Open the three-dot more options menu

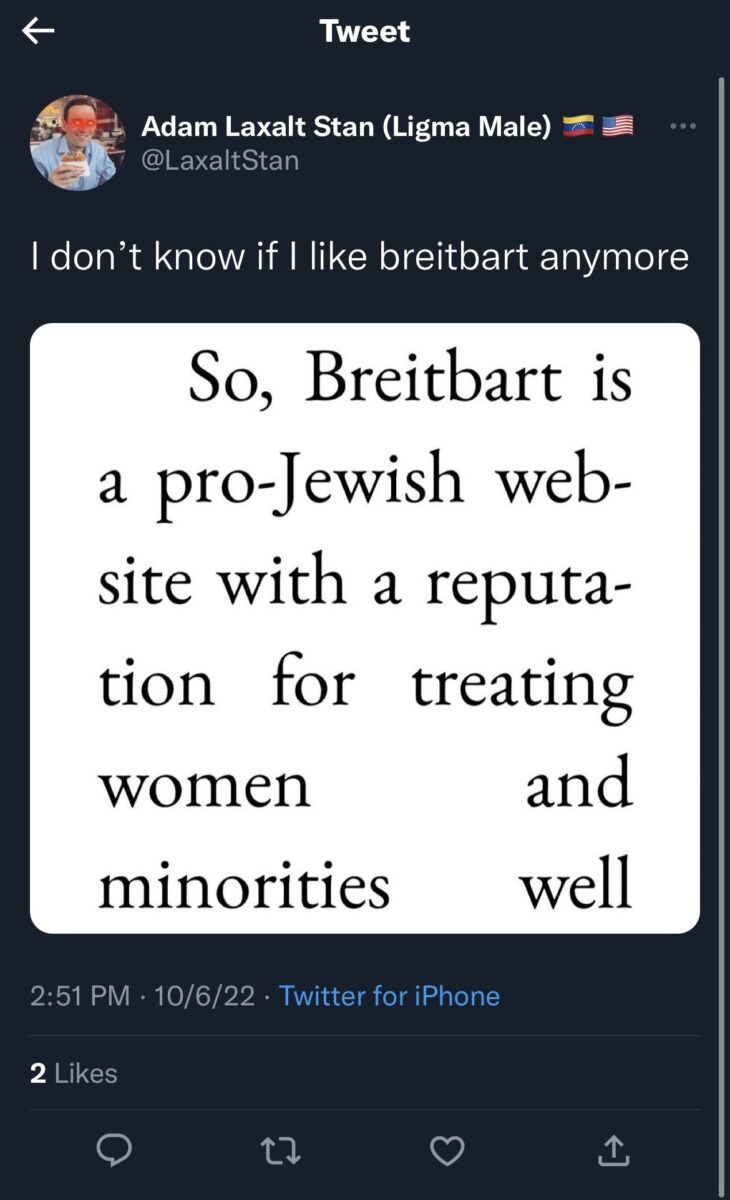pos(681,127)
